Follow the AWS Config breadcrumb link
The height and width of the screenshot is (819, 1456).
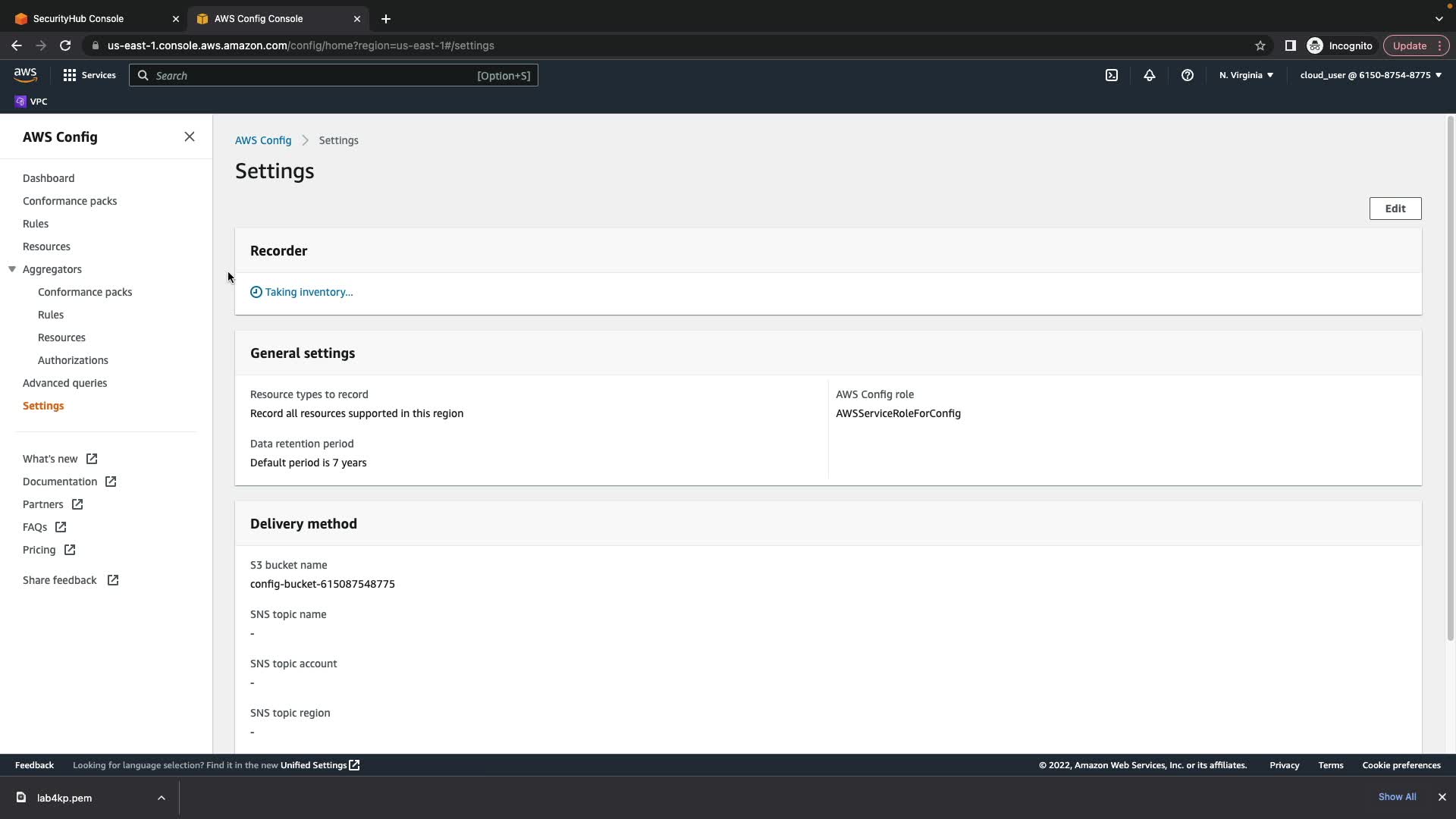[x=262, y=140]
